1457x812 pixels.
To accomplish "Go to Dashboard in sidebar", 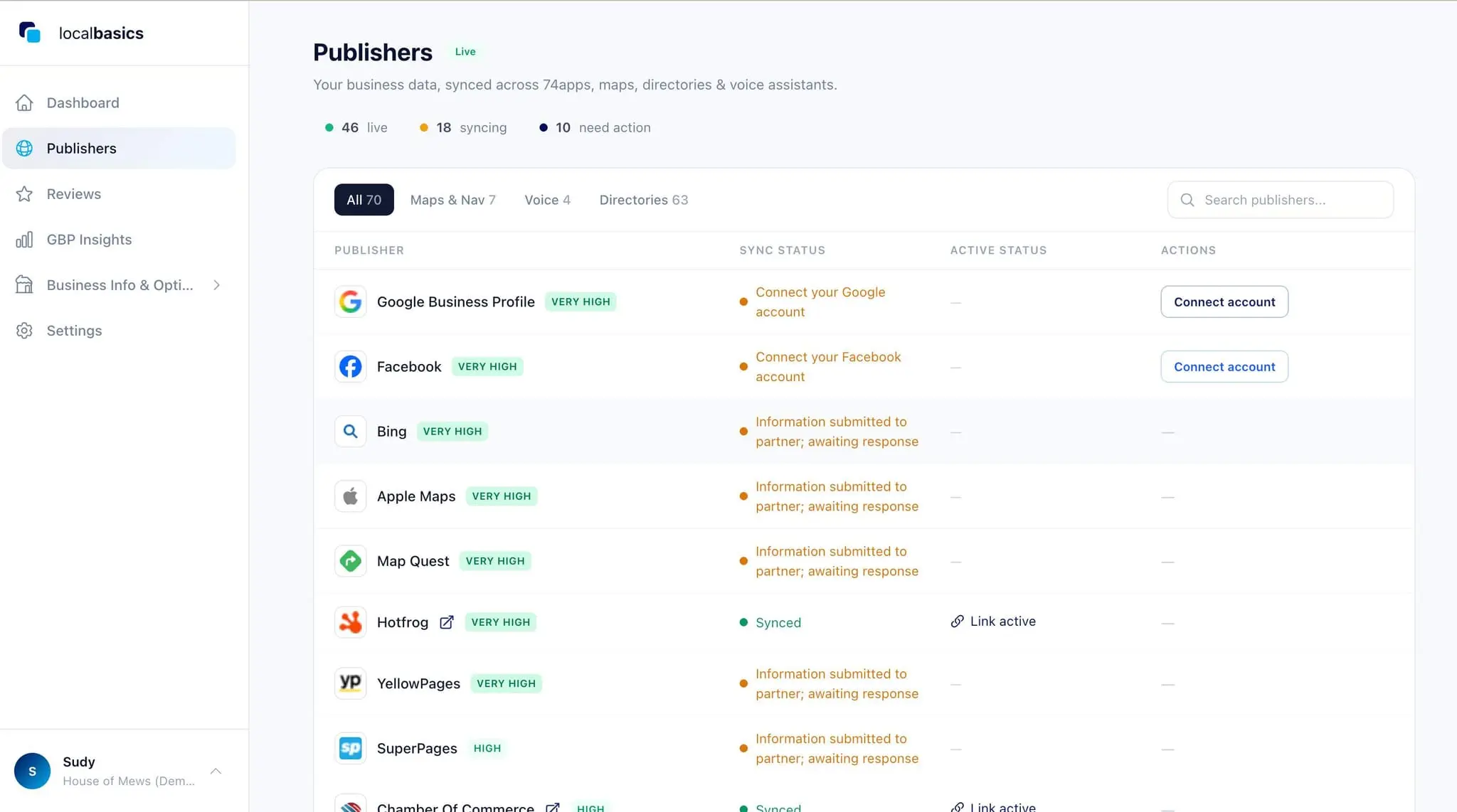I will 119,103.
